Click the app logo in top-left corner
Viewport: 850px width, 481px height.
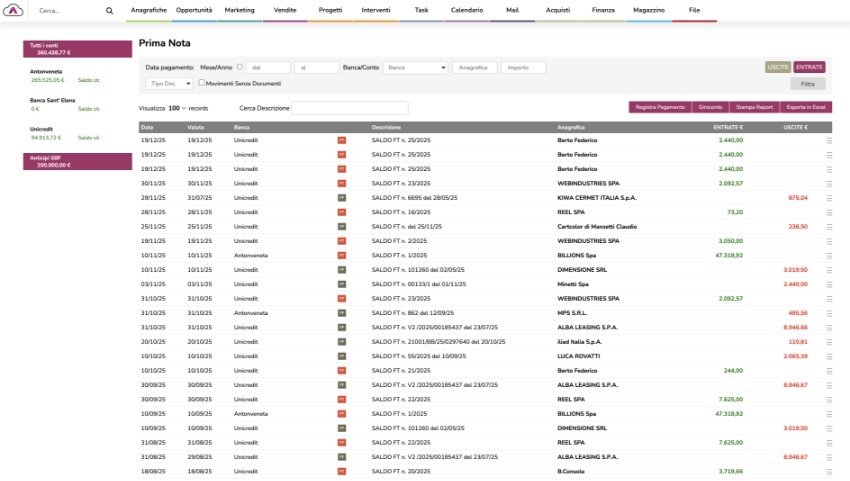click(x=16, y=10)
